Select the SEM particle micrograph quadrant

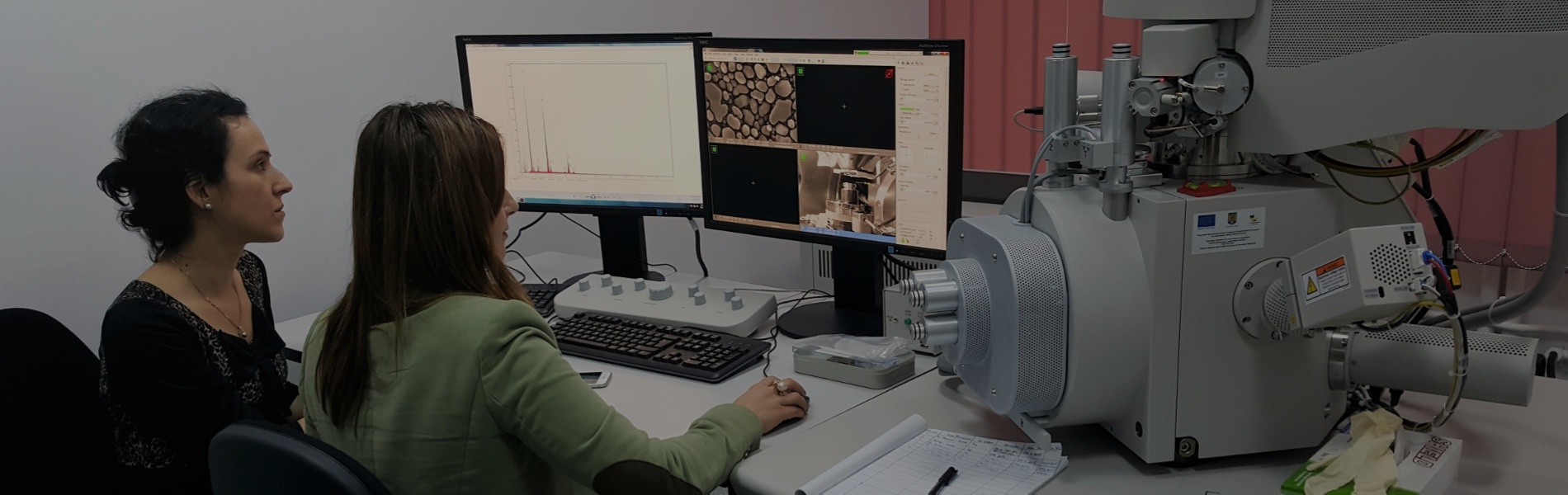click(x=750, y=102)
